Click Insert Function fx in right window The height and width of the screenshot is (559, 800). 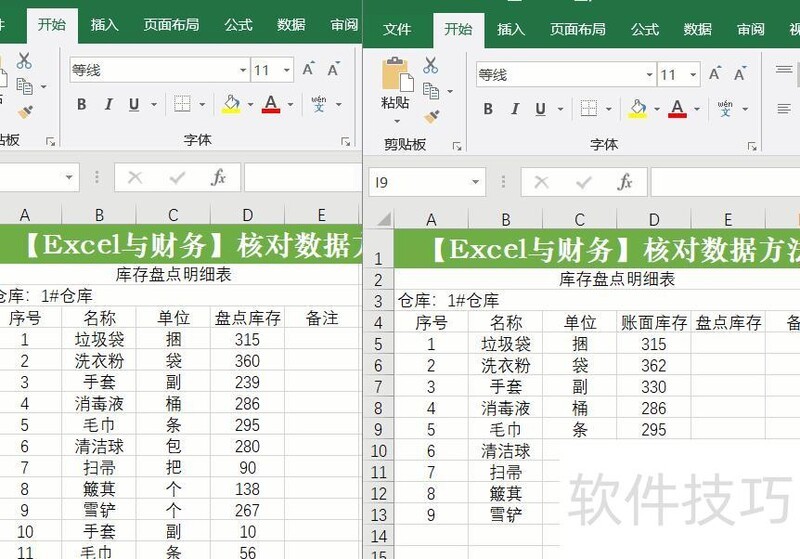tap(624, 182)
